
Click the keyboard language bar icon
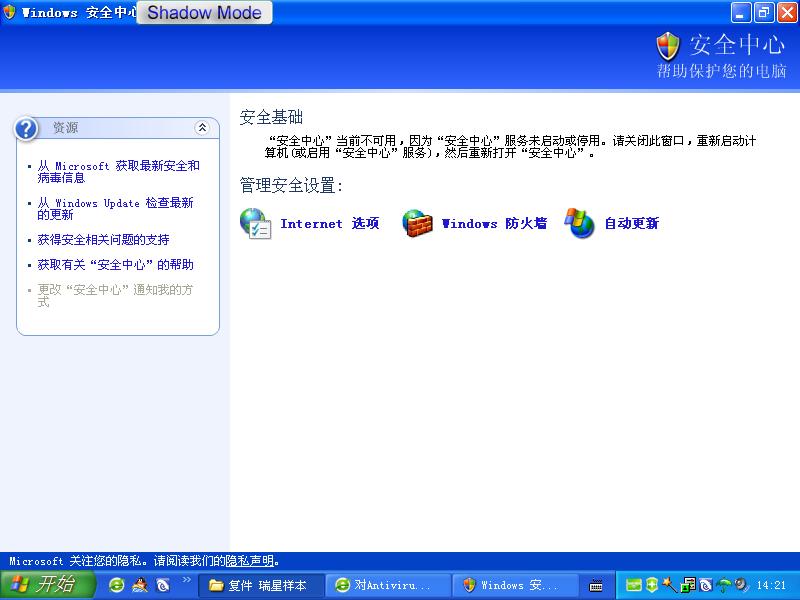click(596, 585)
